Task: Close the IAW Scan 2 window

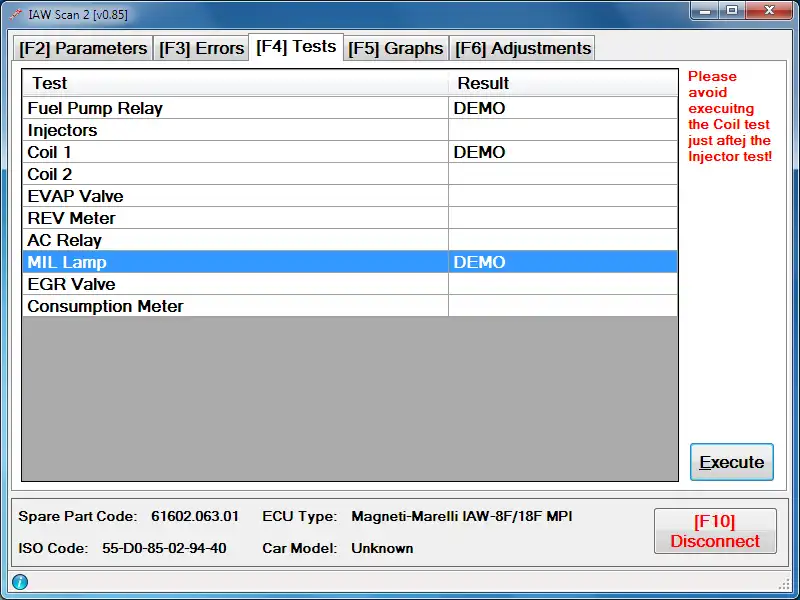Action: click(x=770, y=11)
